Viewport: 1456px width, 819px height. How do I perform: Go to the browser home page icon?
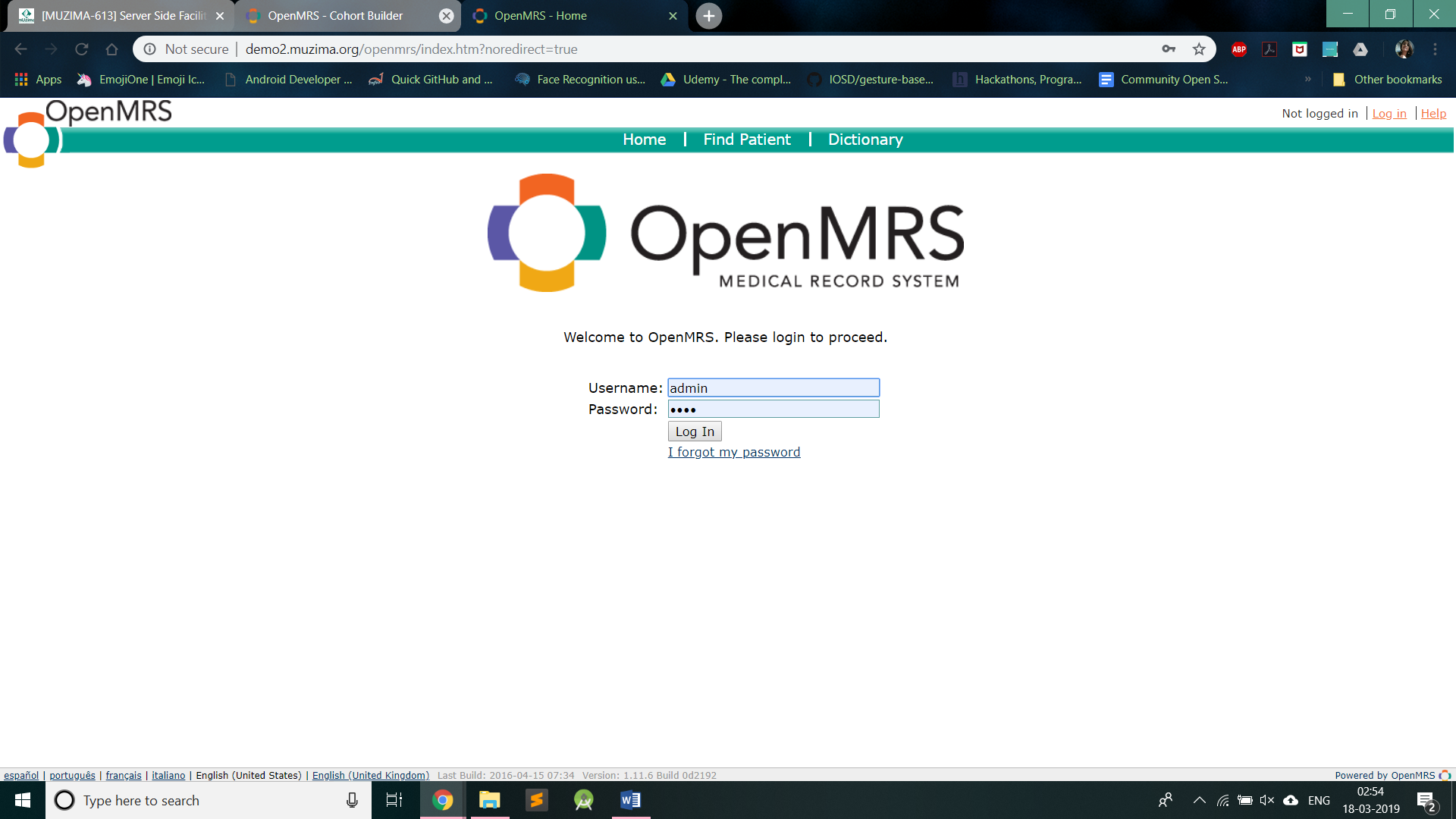[111, 49]
